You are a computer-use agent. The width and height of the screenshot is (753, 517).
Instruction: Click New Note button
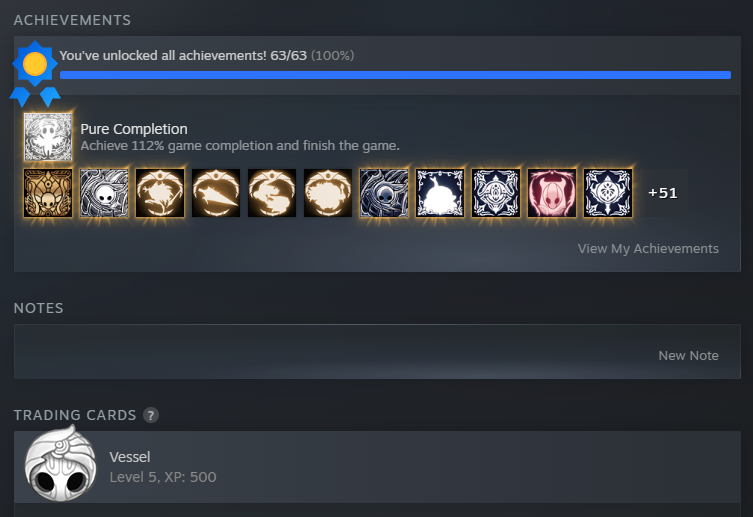tap(688, 356)
